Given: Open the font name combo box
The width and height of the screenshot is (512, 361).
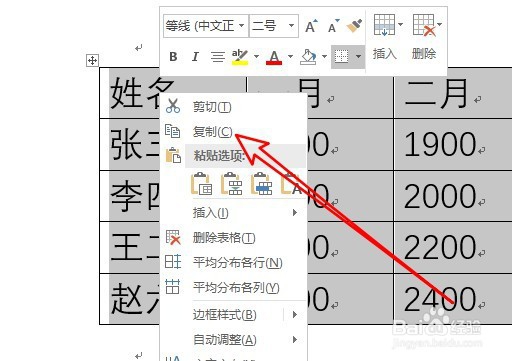Looking at the screenshot, I should click(206, 26).
